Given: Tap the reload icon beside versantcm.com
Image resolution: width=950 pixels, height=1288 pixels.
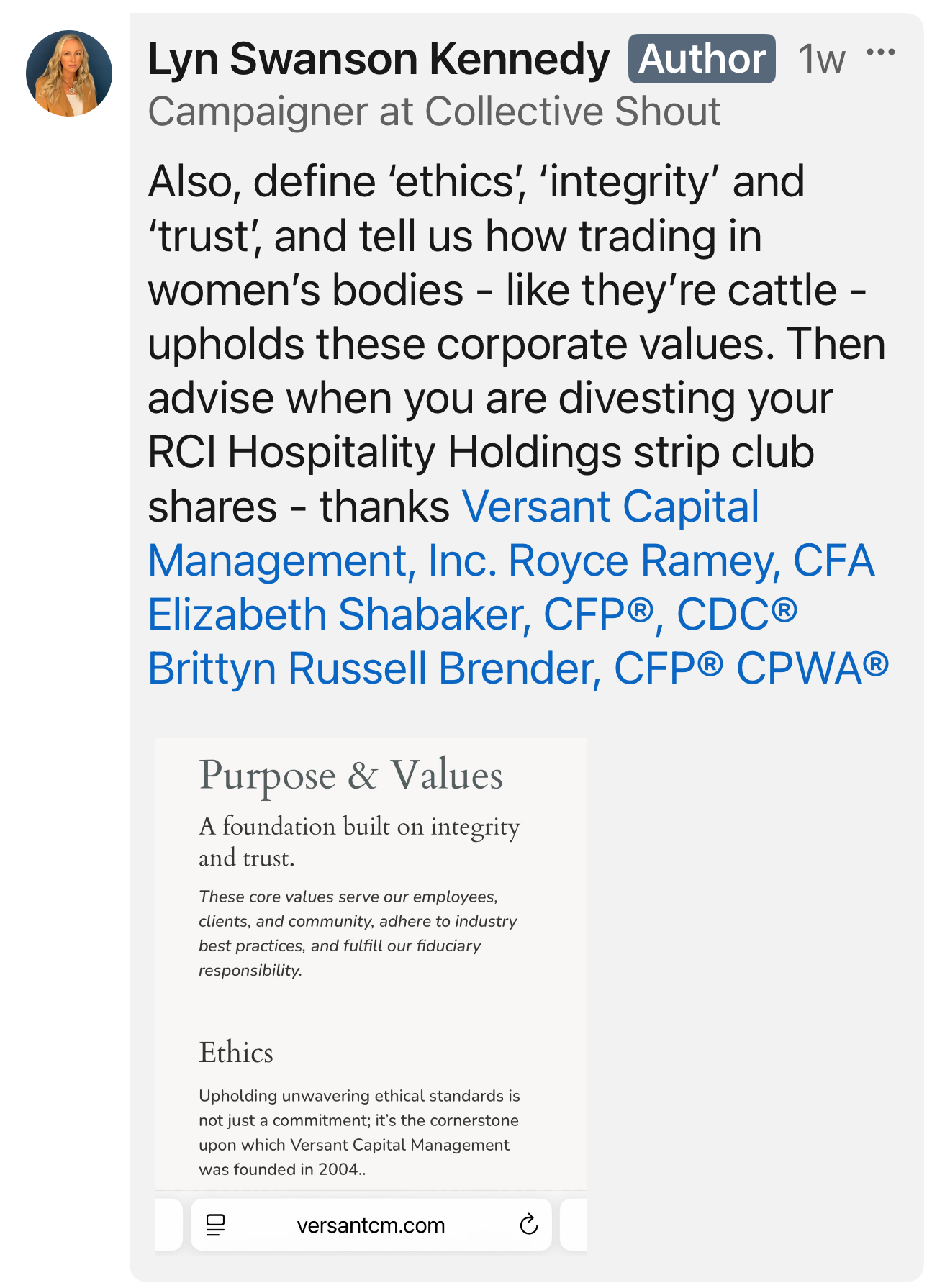Looking at the screenshot, I should point(529,1224).
